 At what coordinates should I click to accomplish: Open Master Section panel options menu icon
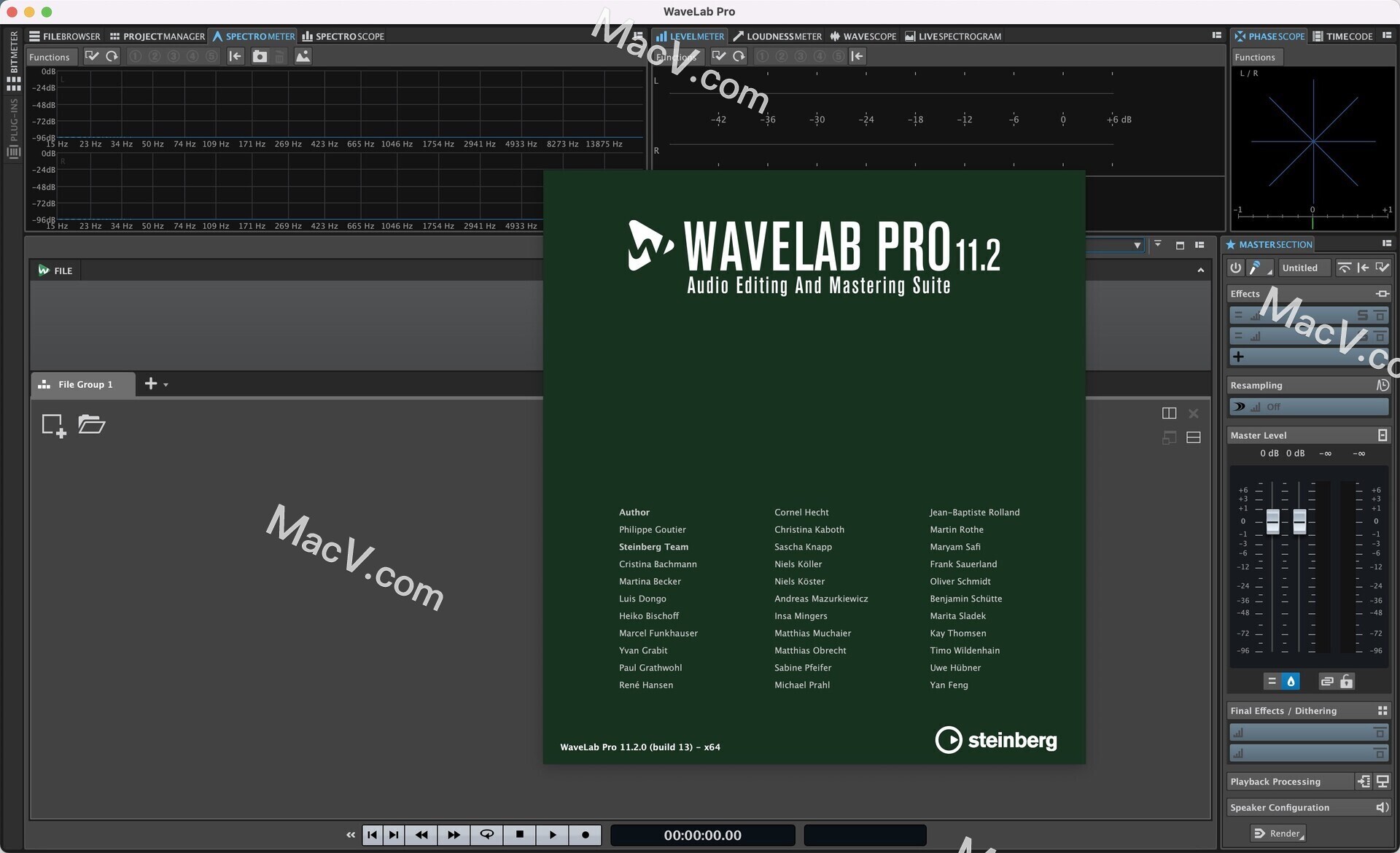(x=1387, y=244)
